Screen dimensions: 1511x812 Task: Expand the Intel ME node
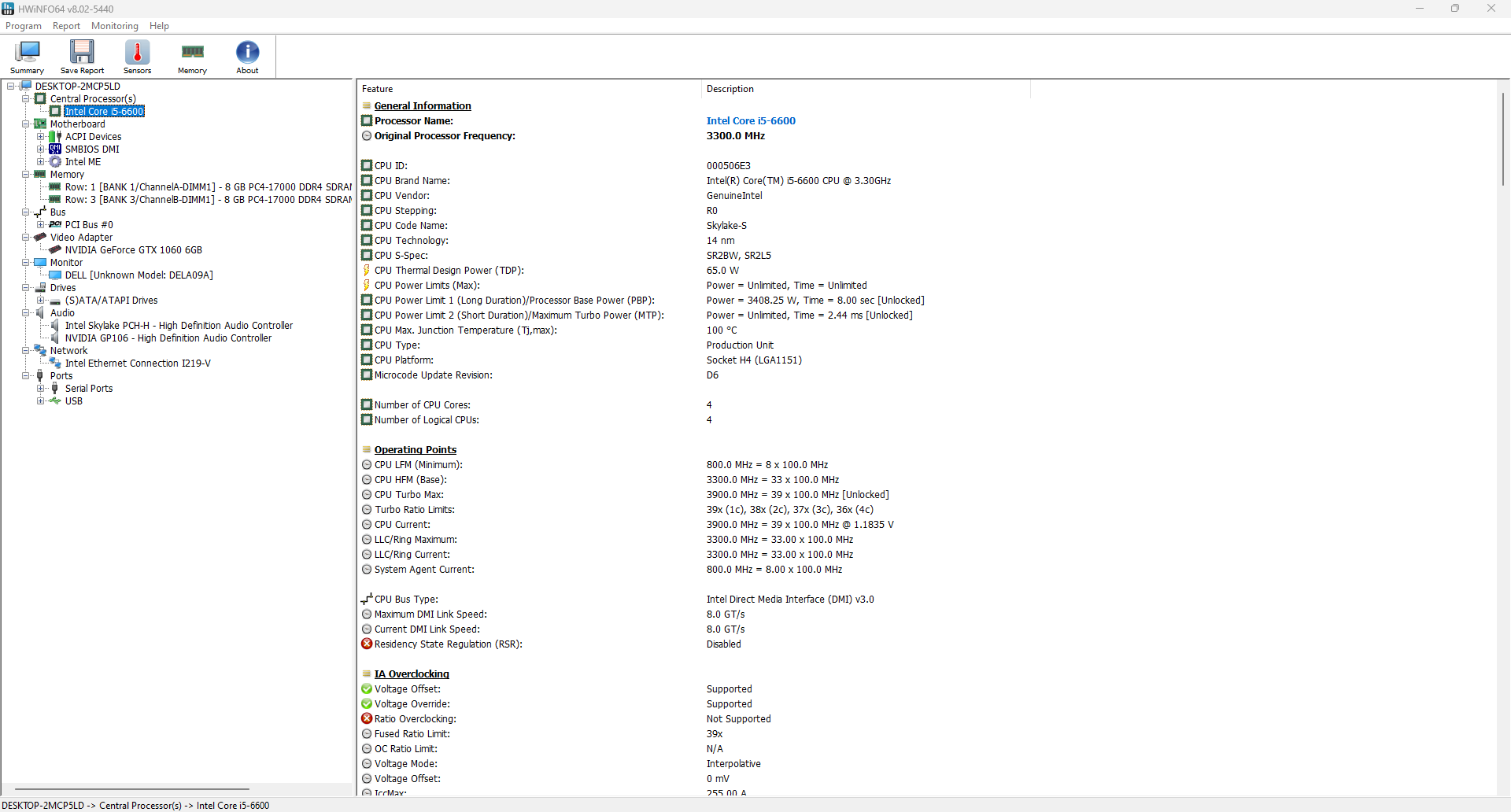pos(41,161)
